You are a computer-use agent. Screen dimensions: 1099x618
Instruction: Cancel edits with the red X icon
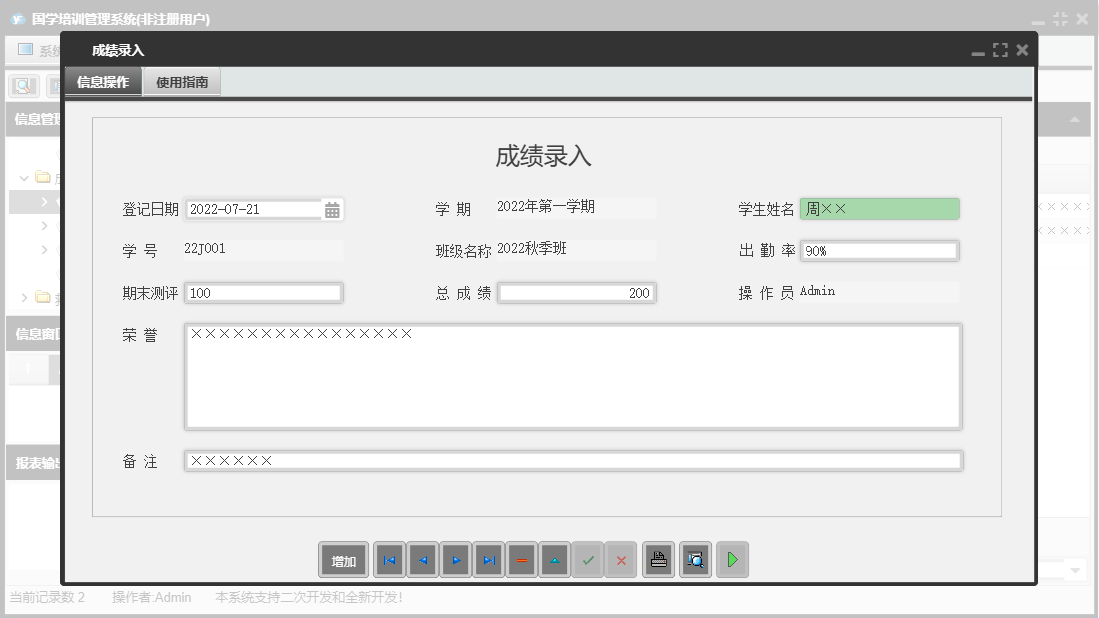pyautogui.click(x=620, y=560)
